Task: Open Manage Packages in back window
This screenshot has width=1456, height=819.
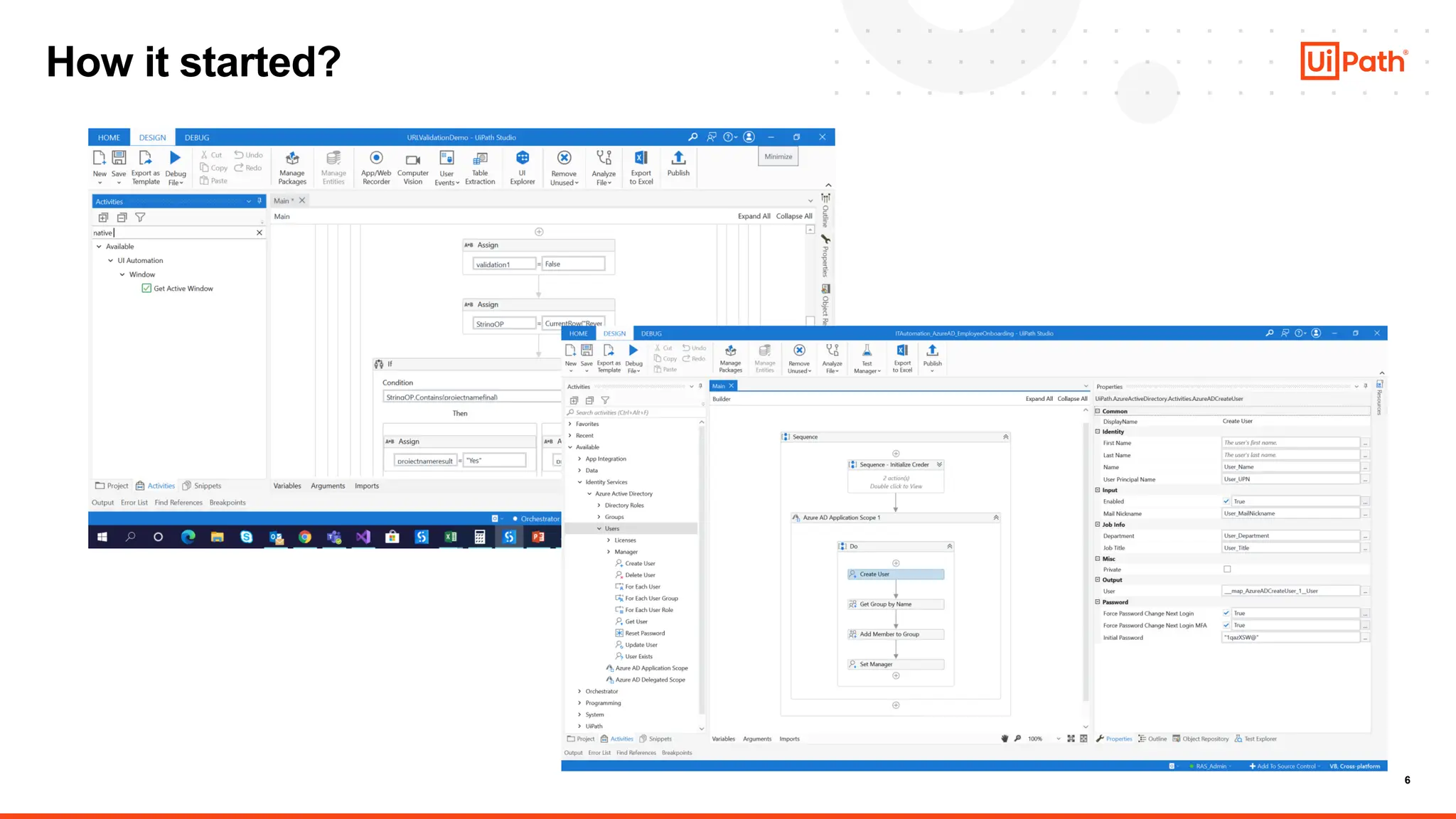Action: (292, 159)
